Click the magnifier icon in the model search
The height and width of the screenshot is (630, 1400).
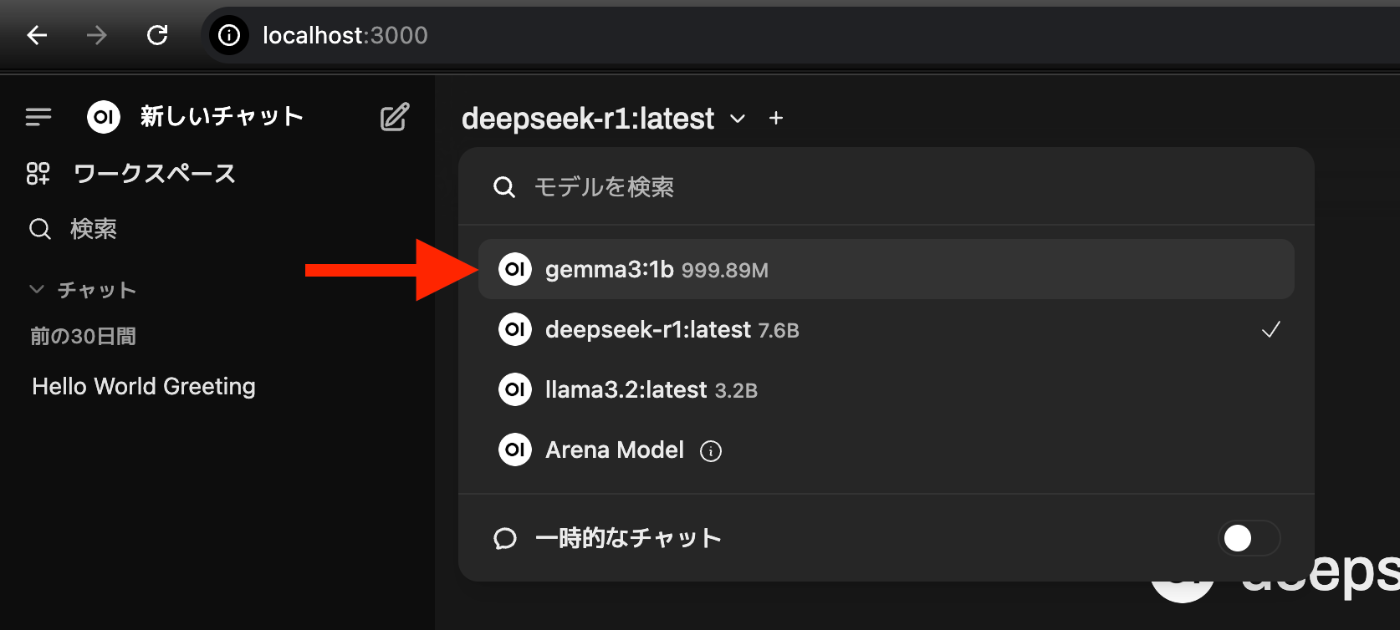(x=505, y=187)
